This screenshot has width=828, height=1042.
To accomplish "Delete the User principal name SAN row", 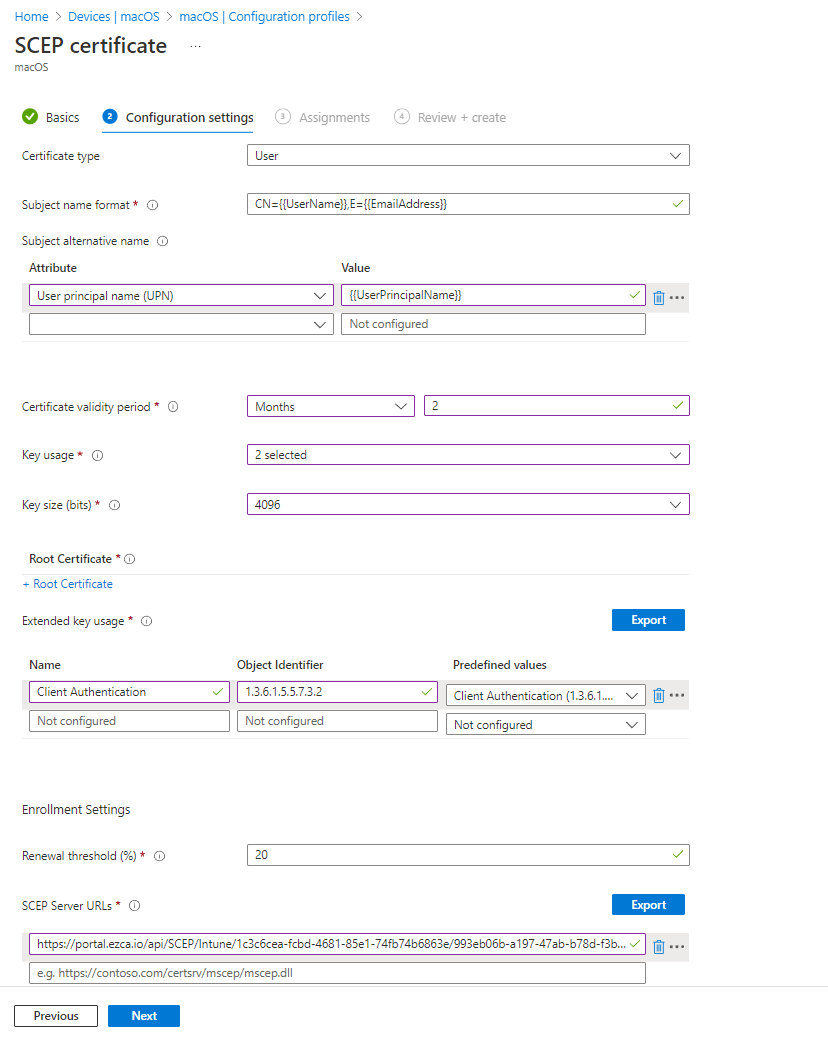I will [658, 297].
